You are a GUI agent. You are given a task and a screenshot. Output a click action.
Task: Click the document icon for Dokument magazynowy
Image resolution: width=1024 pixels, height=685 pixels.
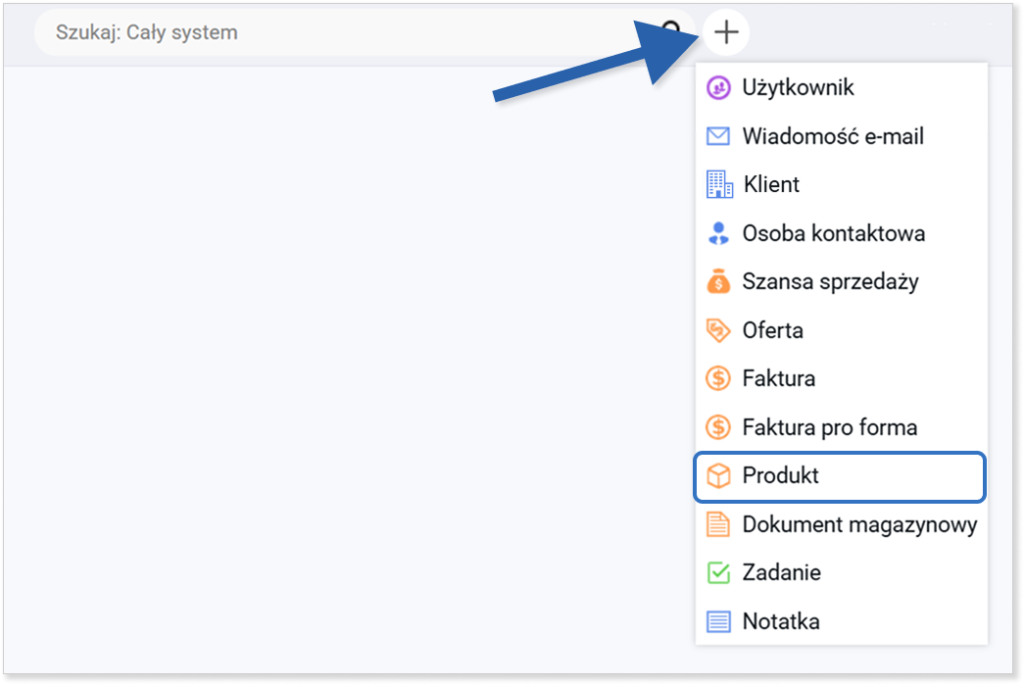point(718,524)
